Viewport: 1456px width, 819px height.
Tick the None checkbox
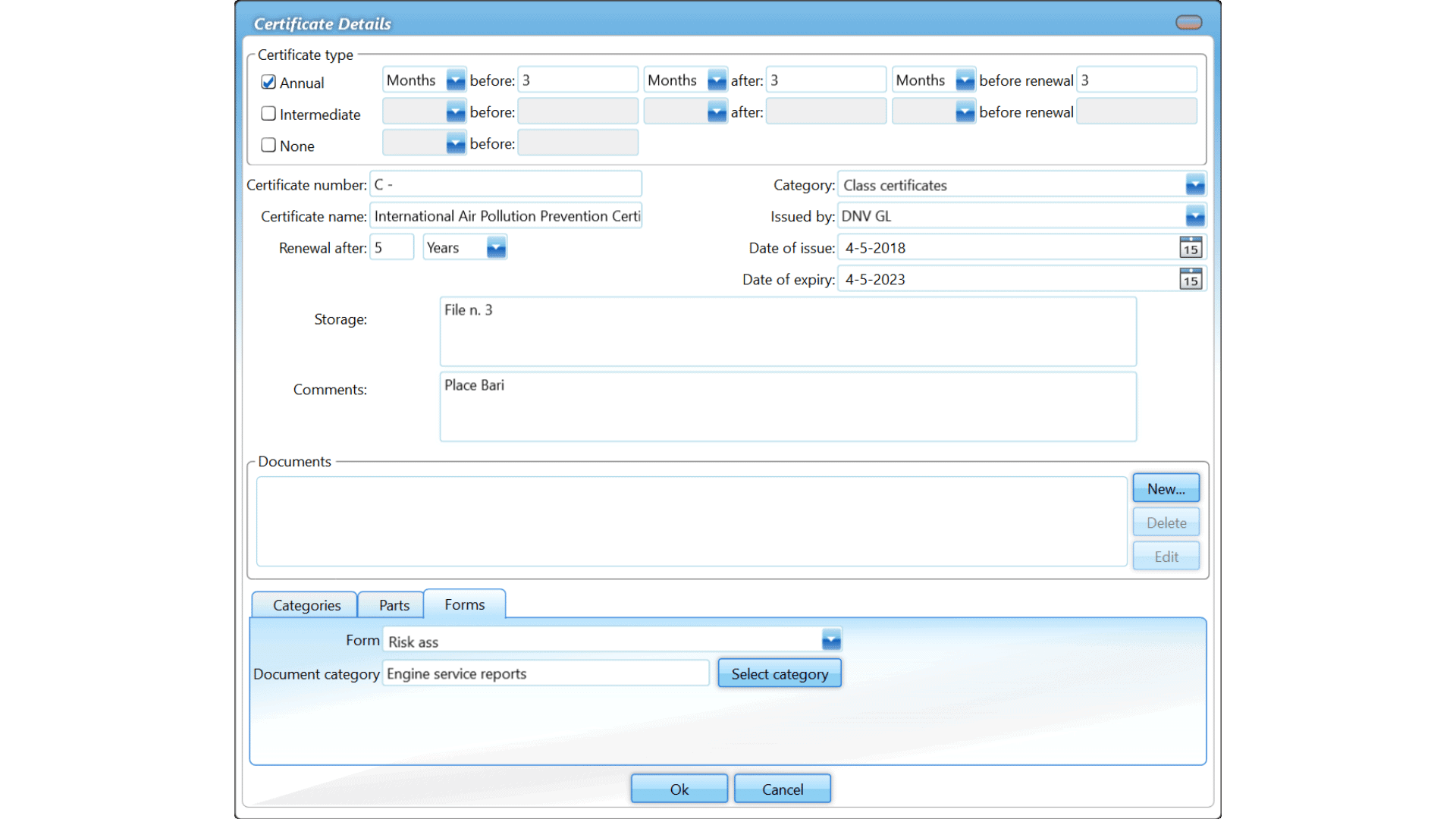click(268, 145)
